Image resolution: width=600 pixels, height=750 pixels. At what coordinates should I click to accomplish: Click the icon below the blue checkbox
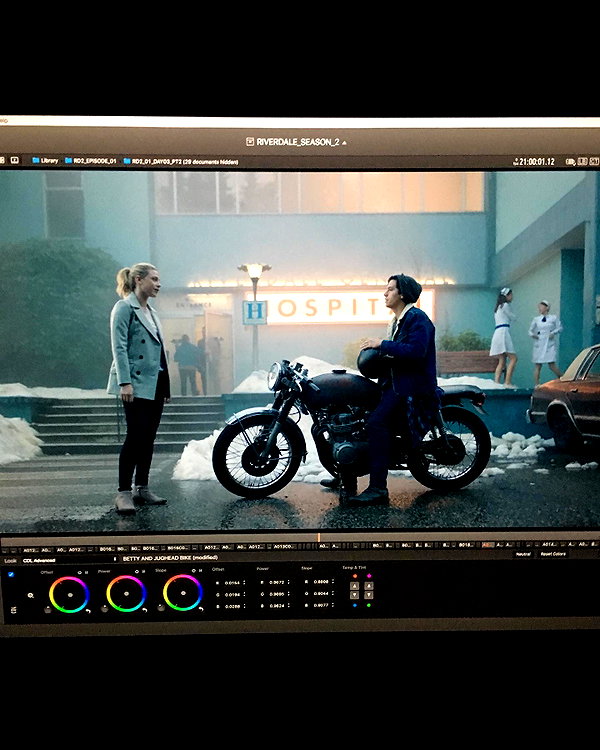pos(13,610)
